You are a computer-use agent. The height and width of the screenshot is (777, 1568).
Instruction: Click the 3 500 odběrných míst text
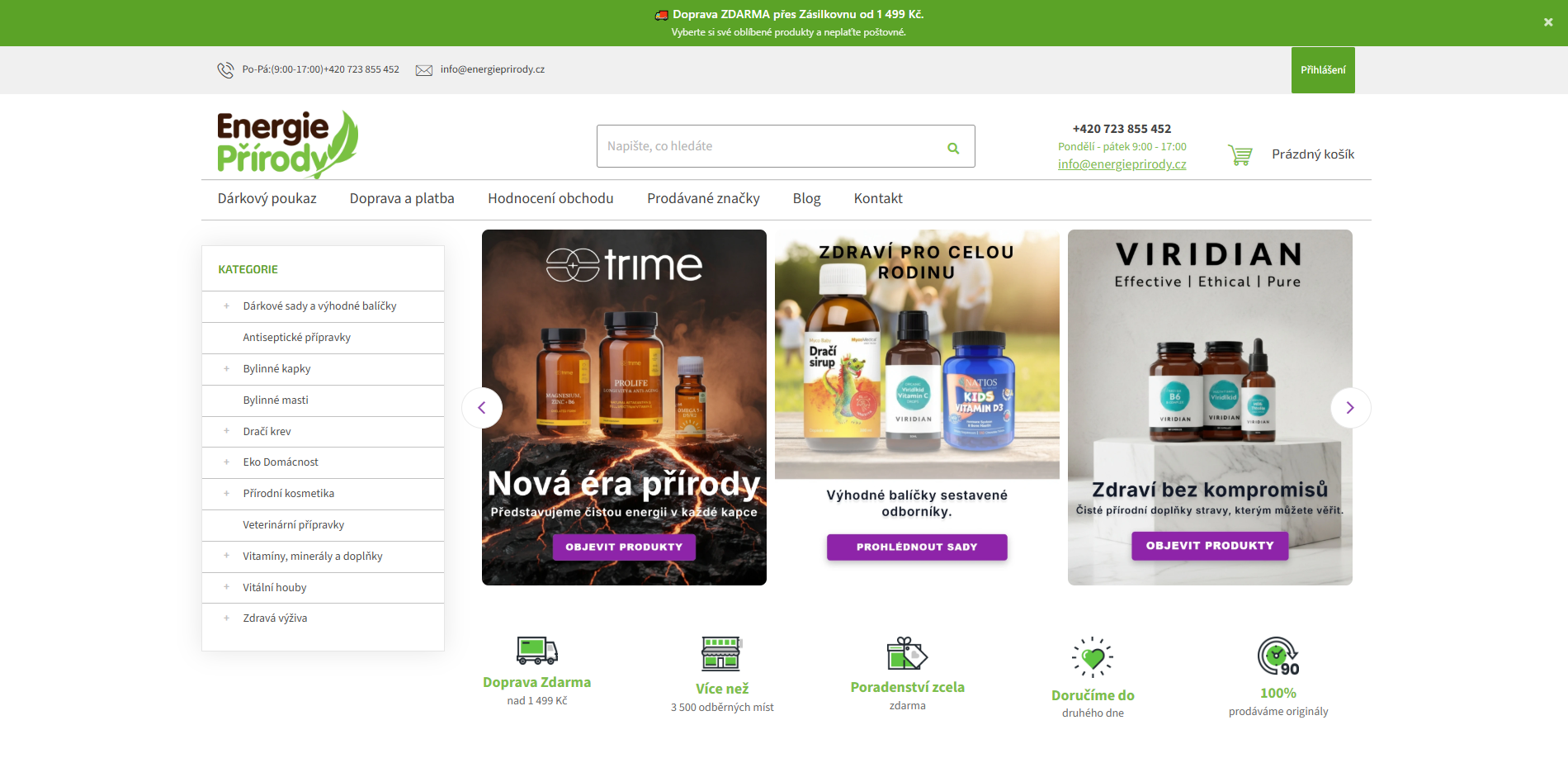(x=722, y=708)
